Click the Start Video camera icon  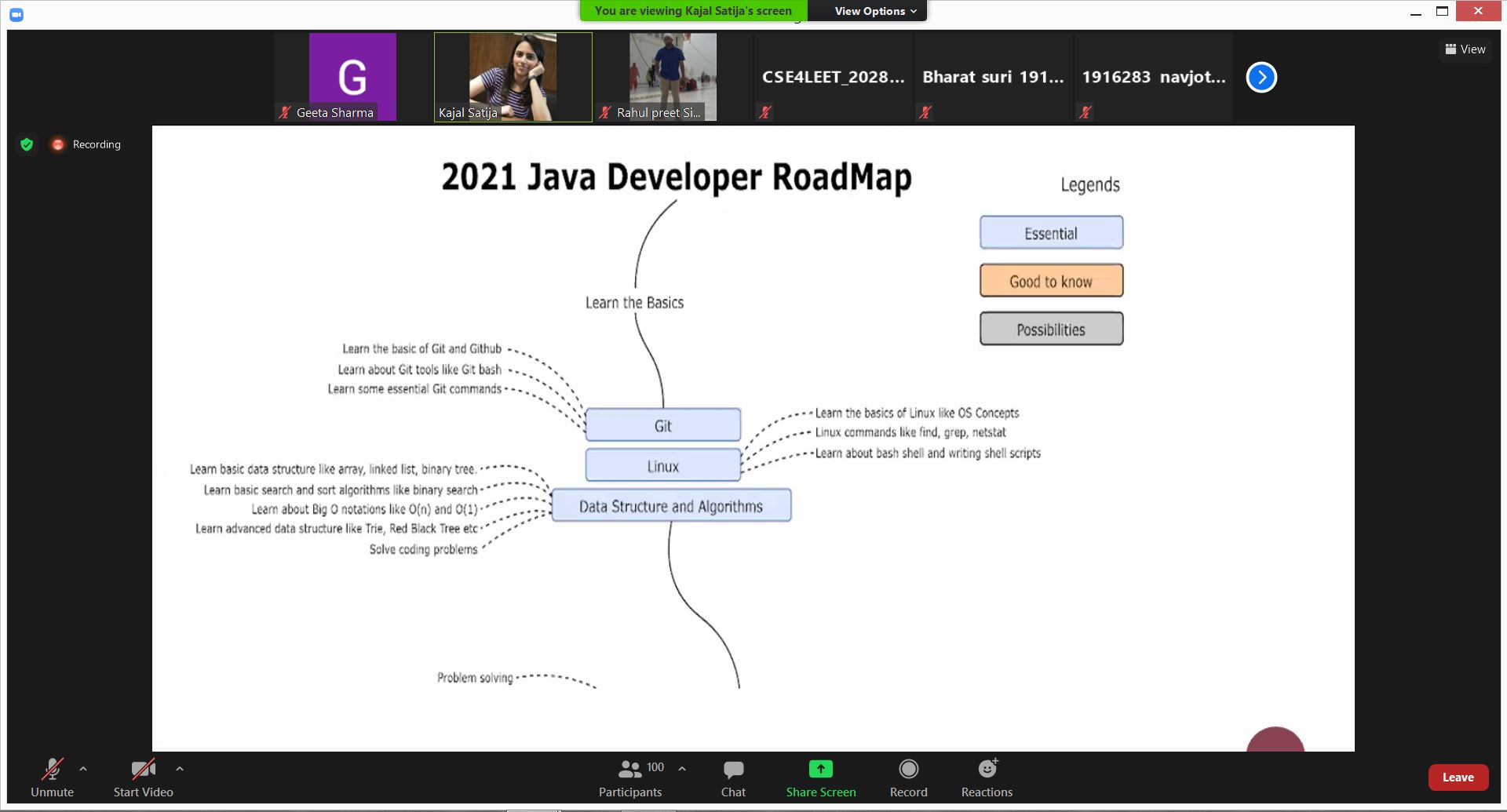pos(144,770)
